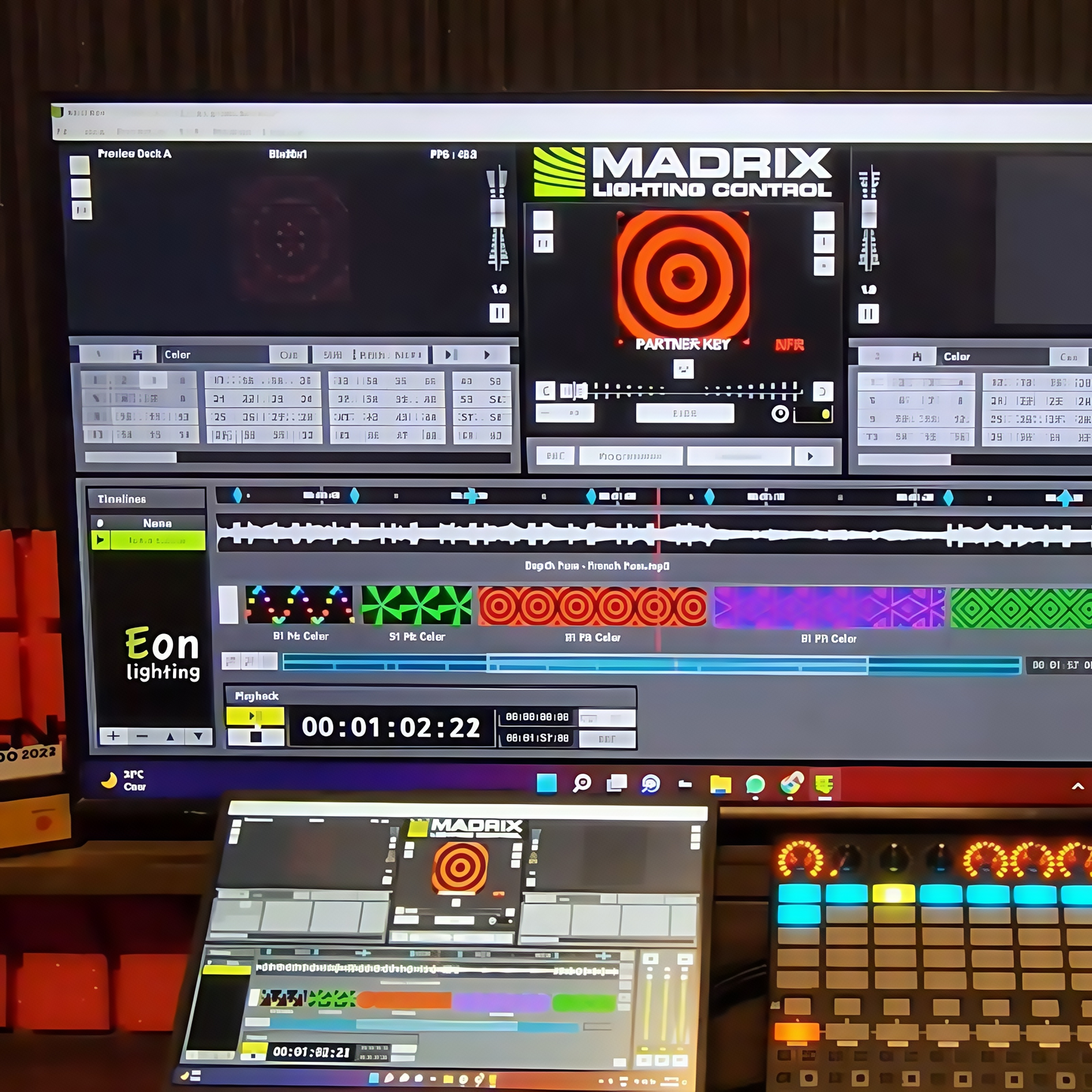Move timeline down with down arrow

tap(198, 736)
